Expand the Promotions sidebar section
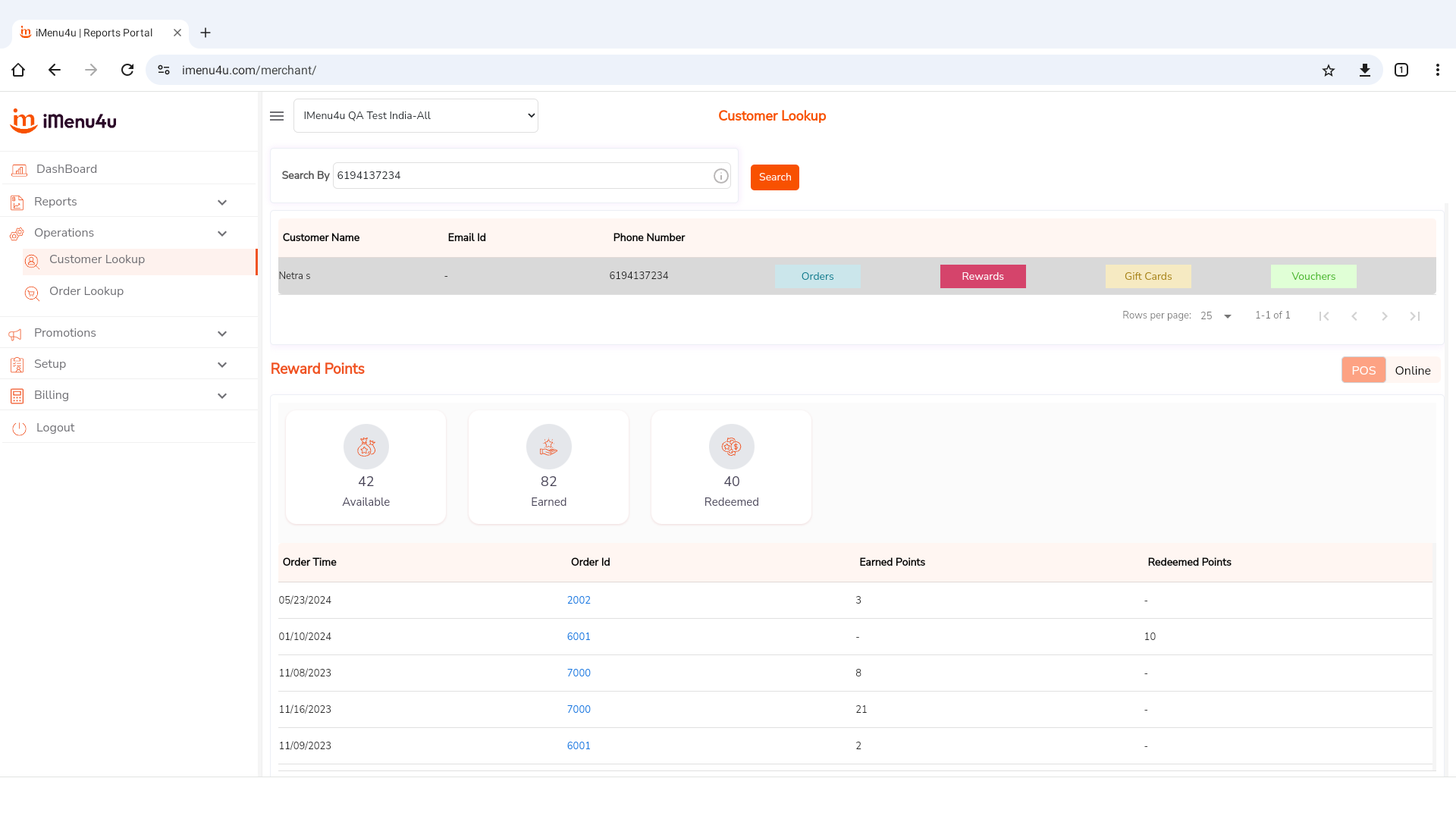1456x819 pixels. point(222,334)
